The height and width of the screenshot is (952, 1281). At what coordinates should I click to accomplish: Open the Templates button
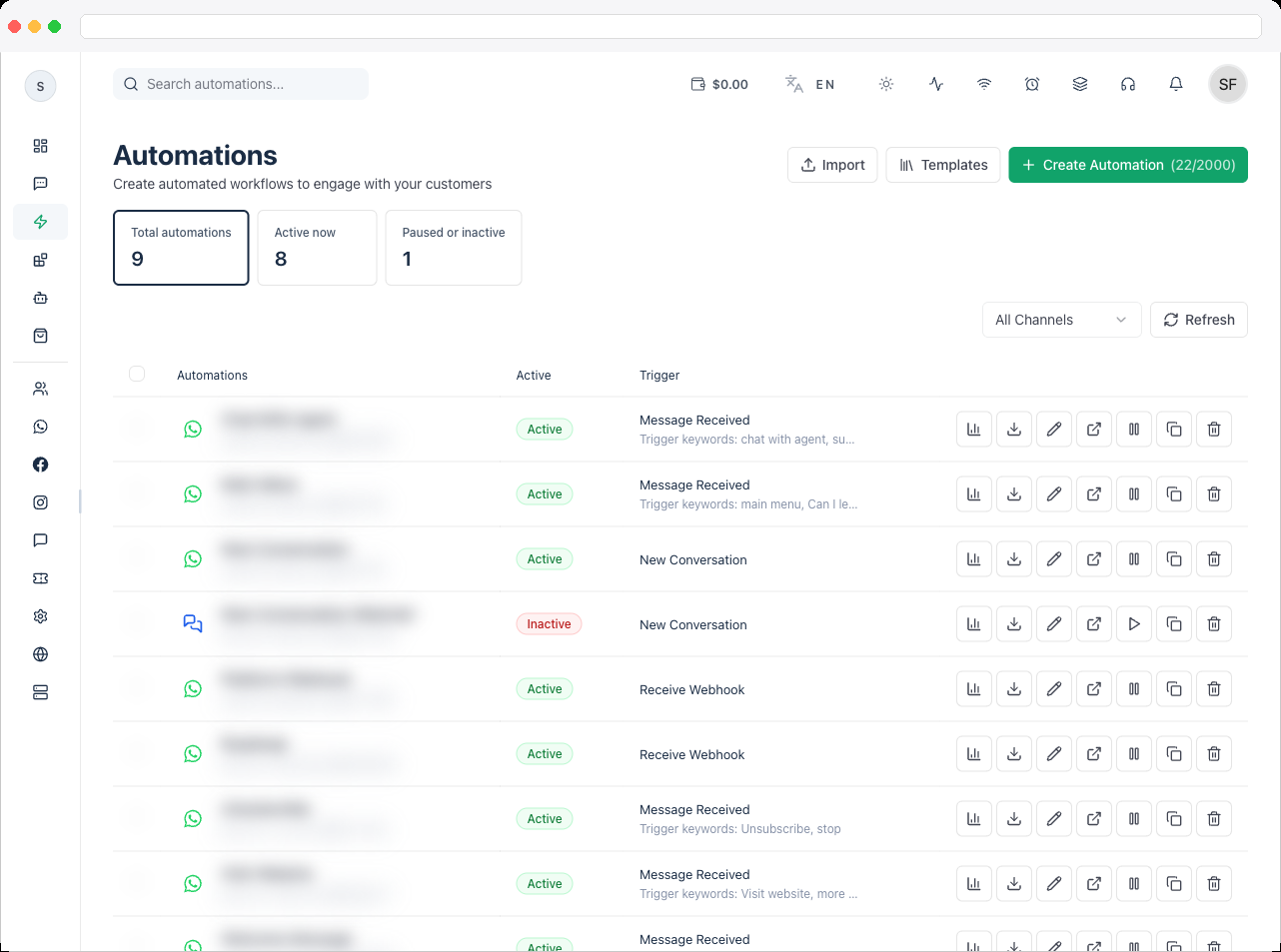pos(943,165)
